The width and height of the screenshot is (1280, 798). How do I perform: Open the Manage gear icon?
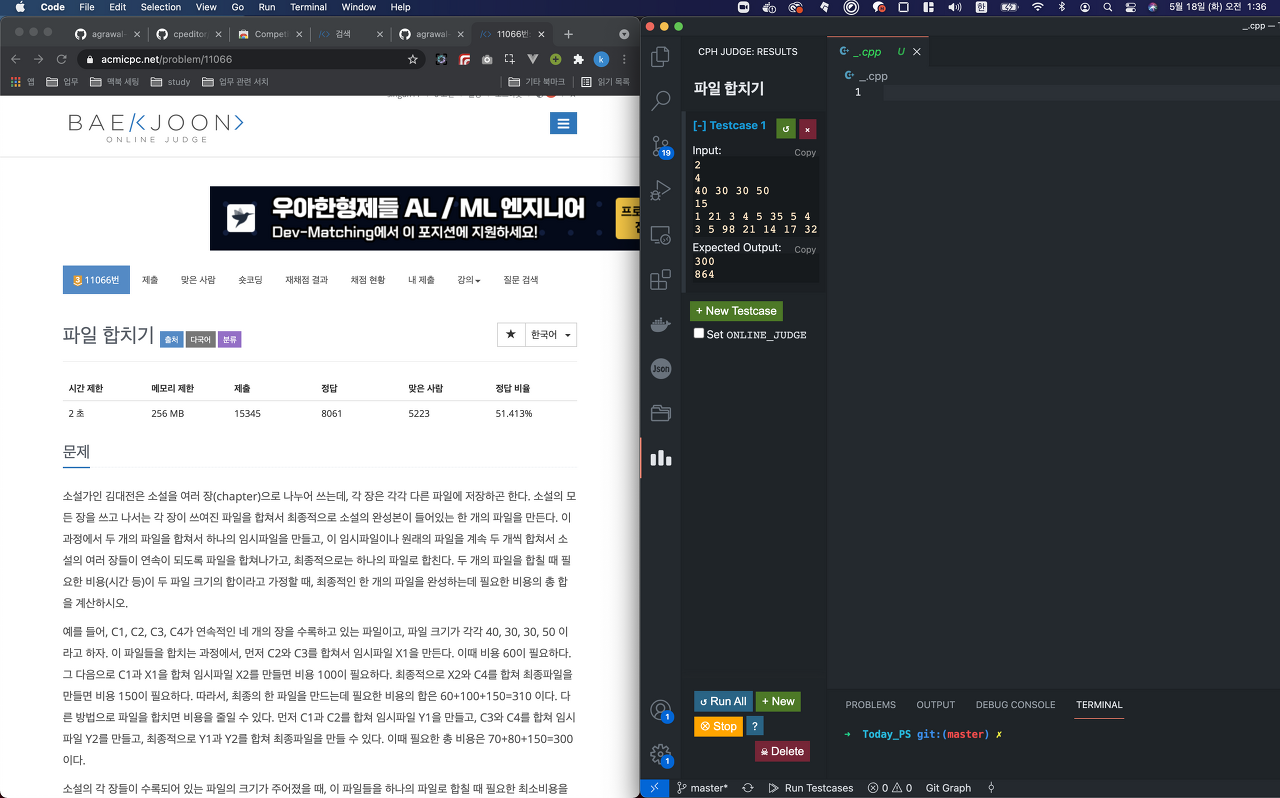click(x=660, y=755)
